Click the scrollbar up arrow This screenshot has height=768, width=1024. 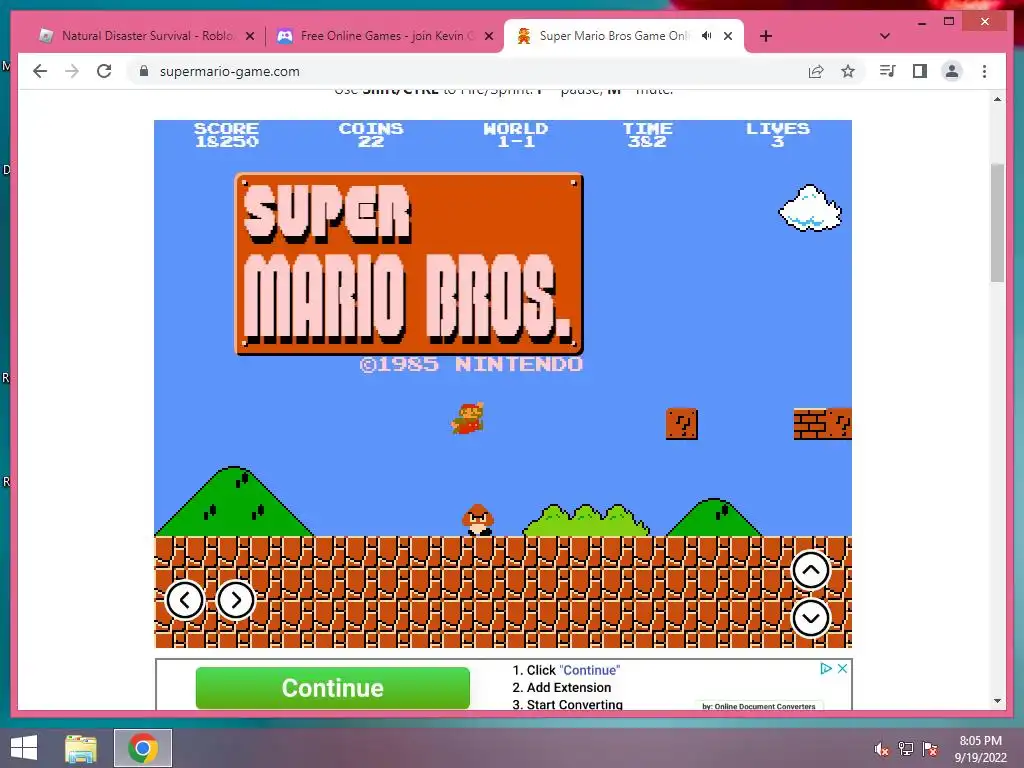pos(997,99)
